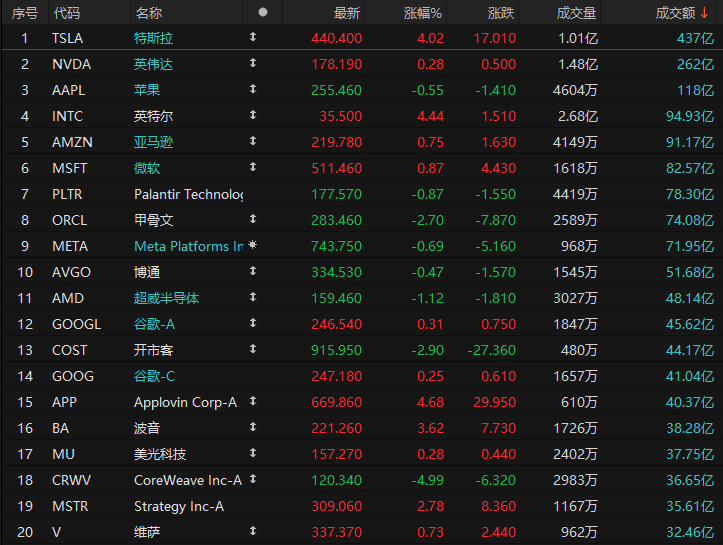Click the marker icon in the INTC row

click(x=253, y=115)
